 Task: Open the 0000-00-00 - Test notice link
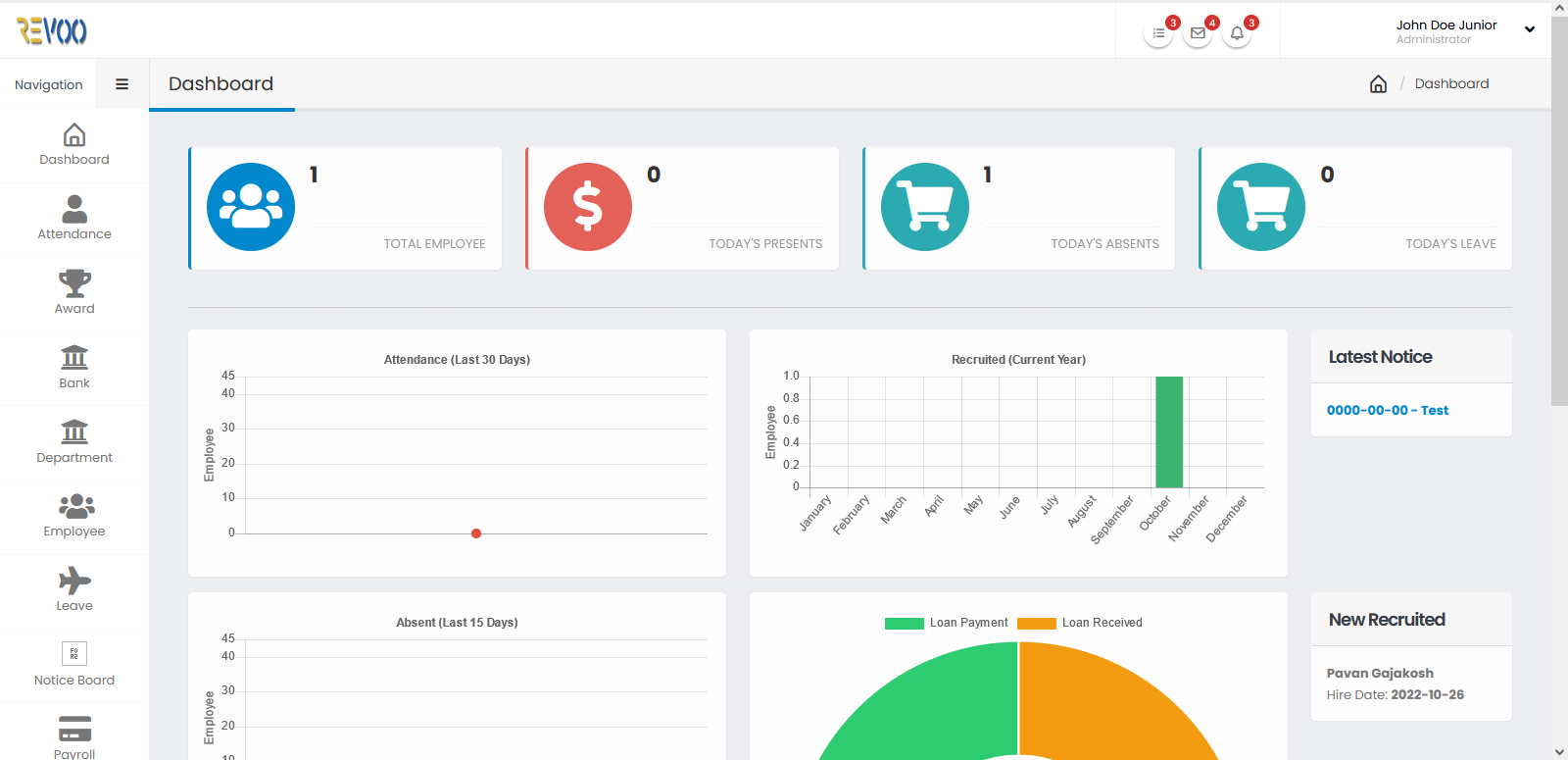[x=1387, y=410]
